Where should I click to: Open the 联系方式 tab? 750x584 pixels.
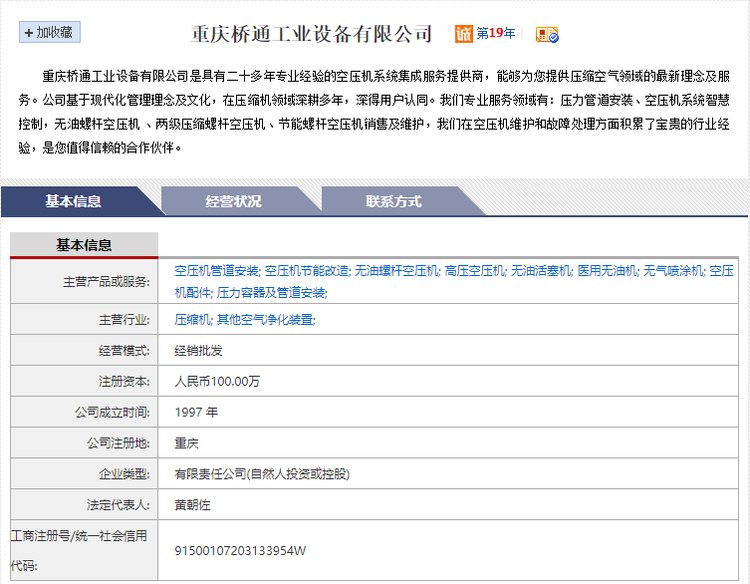[x=393, y=201]
